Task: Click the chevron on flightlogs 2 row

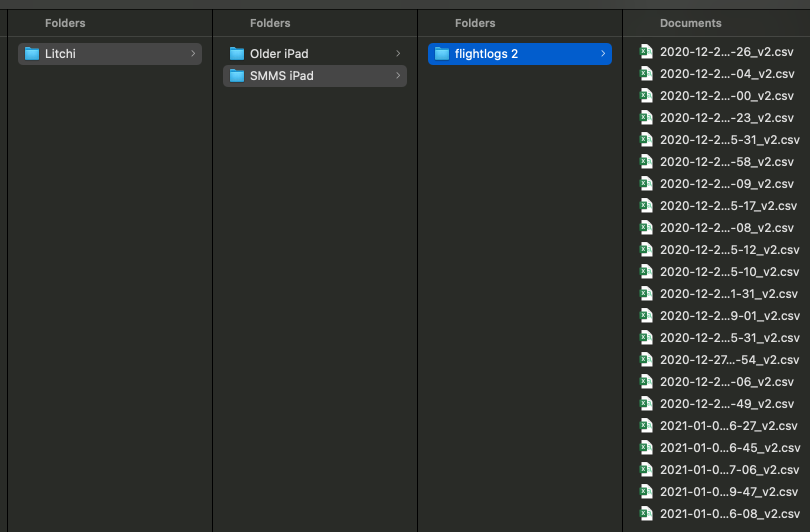Action: [x=603, y=54]
